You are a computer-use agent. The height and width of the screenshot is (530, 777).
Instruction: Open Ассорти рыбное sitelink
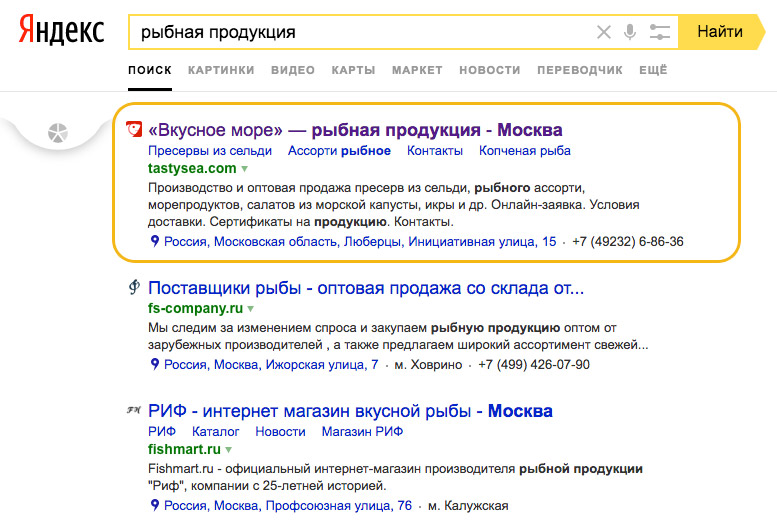click(339, 151)
